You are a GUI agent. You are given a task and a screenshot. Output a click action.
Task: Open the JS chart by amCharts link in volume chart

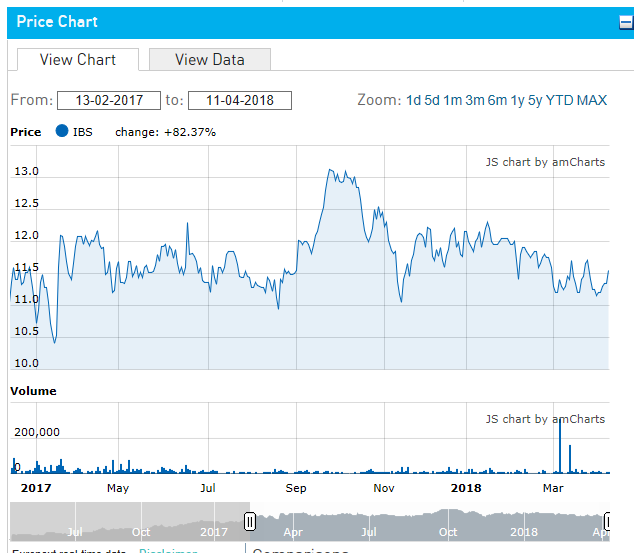(x=545, y=419)
